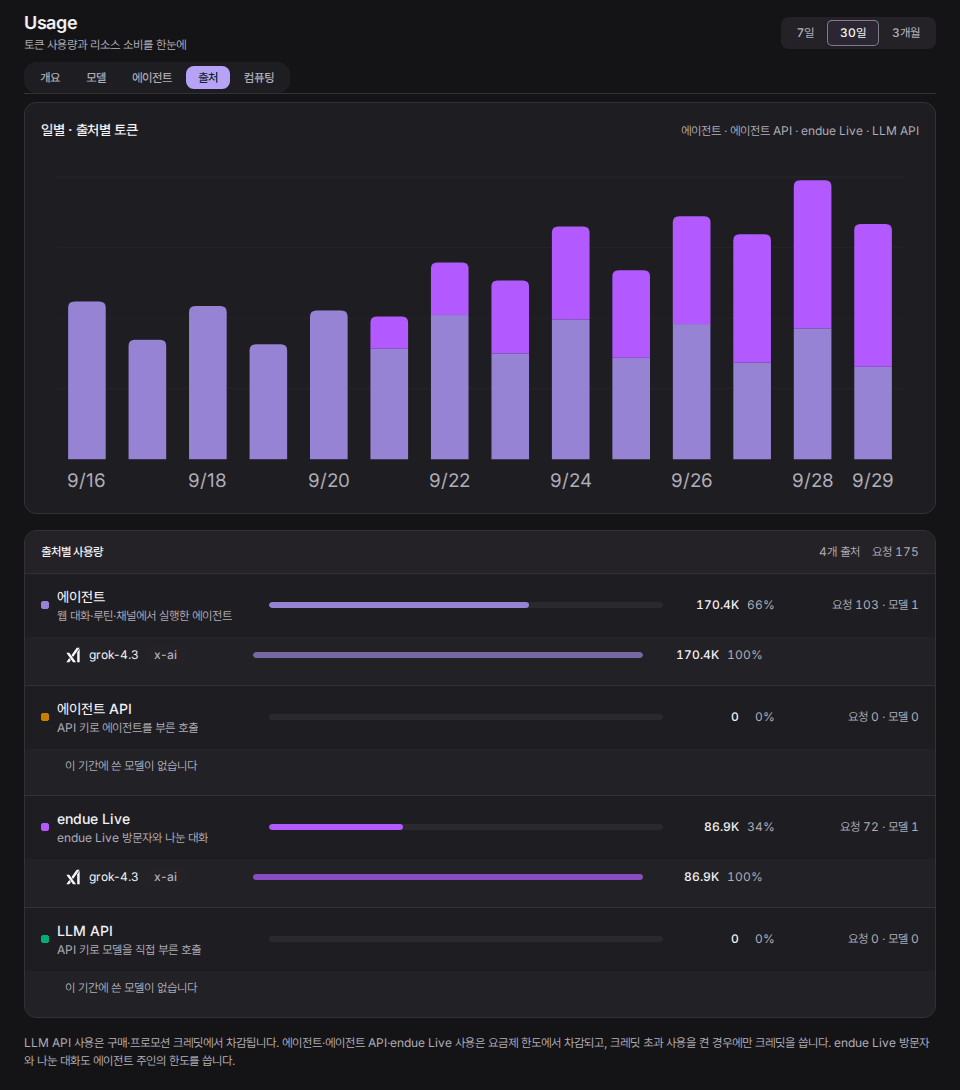The width and height of the screenshot is (960, 1090).
Task: Click the '4개 출처' count text
Action: [839, 551]
